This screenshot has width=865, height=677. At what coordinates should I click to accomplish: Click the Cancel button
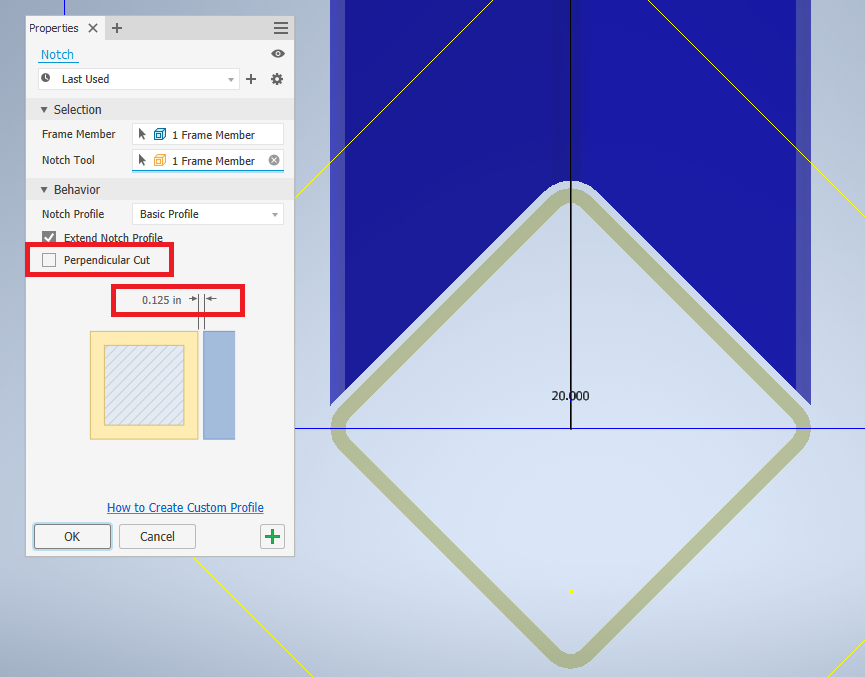(x=157, y=536)
